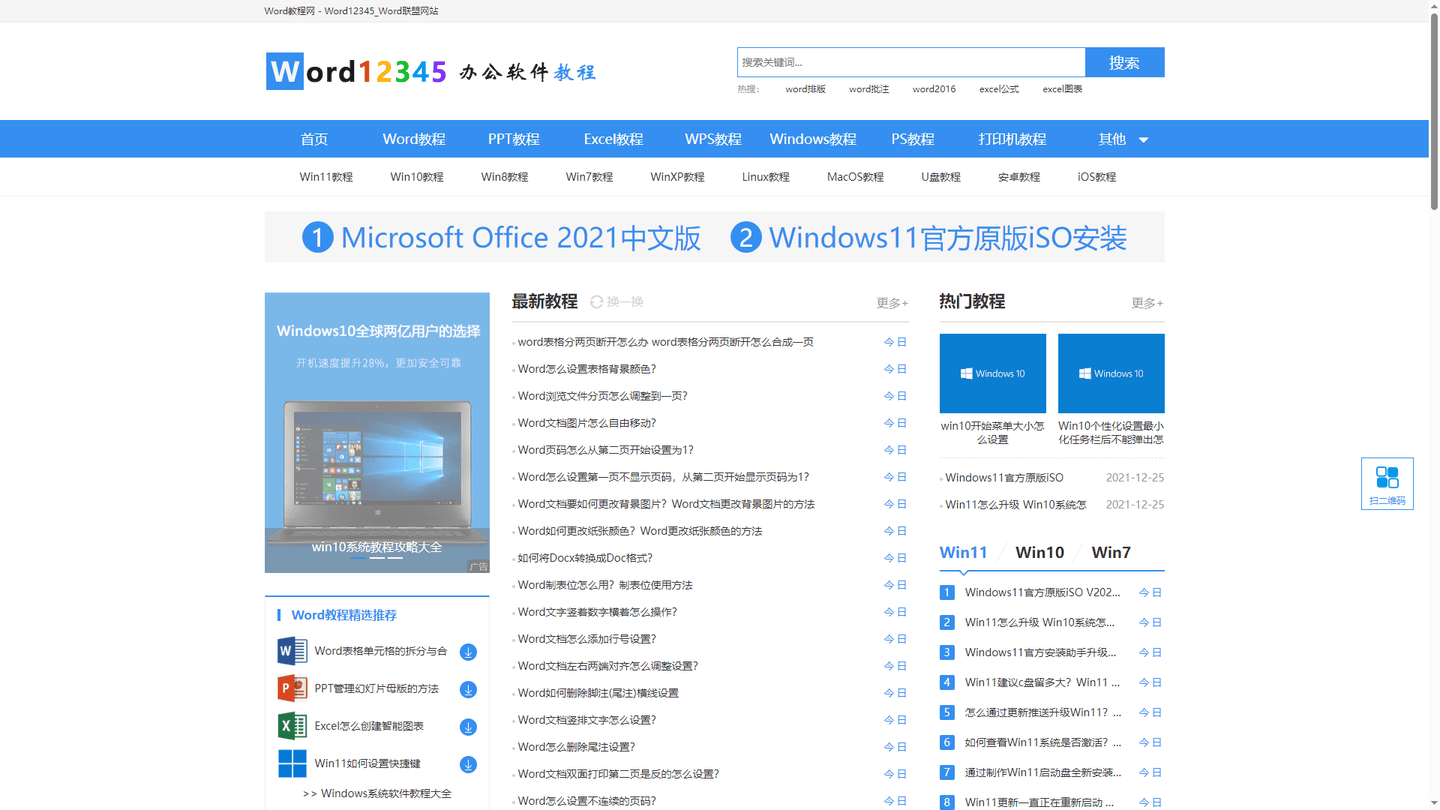This screenshot has height=810, width=1440.
Task: Click rank 5 badge in Win11 list
Action: coord(947,712)
